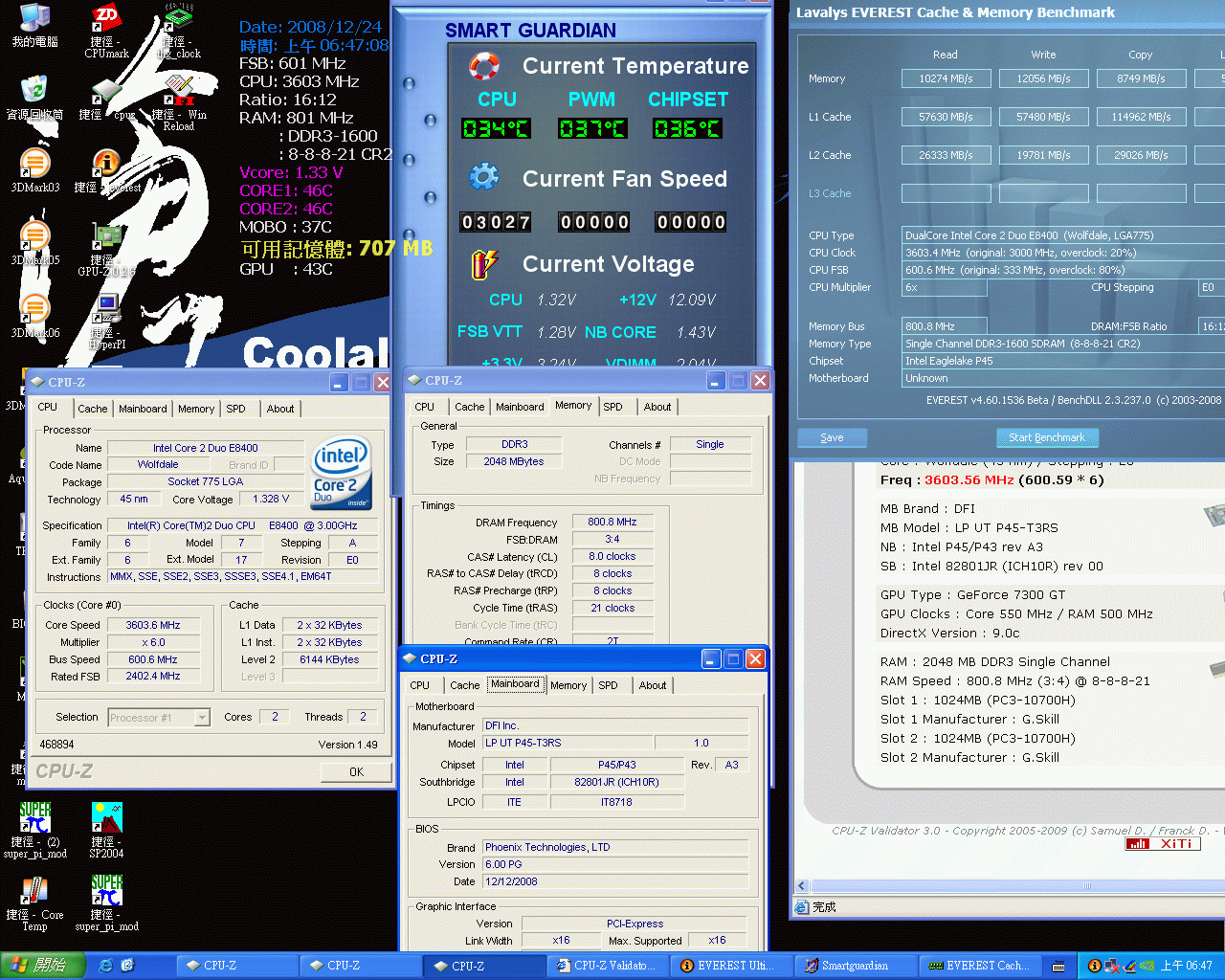Open SPD tab in Processor CPU-Z window
1225x980 pixels.
coord(235,409)
